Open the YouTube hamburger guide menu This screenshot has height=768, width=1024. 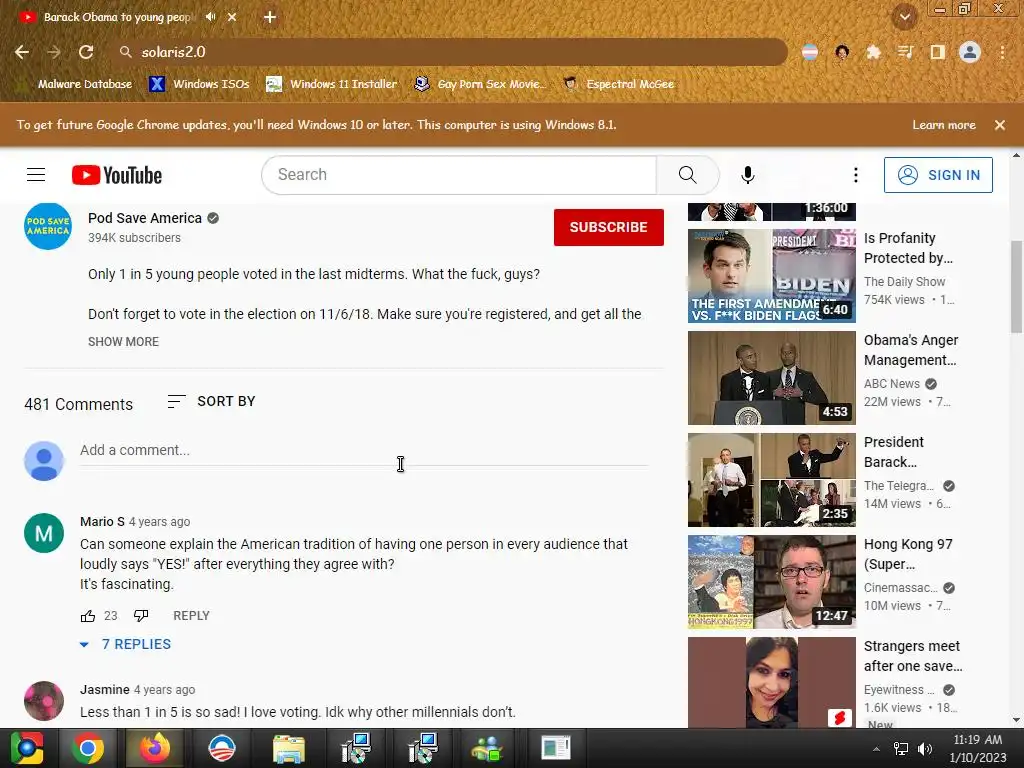point(36,175)
